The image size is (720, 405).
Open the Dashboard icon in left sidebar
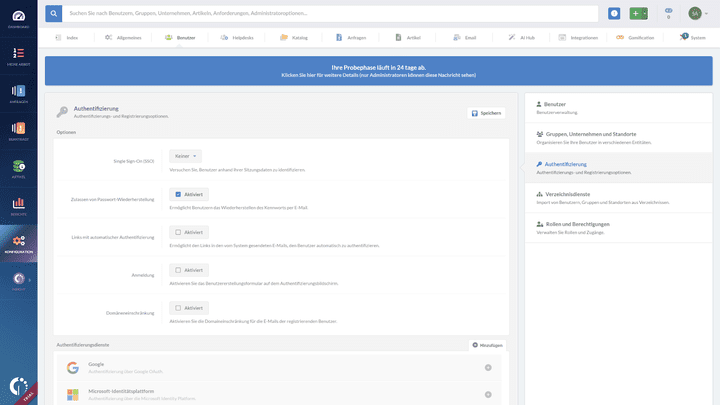coord(19,16)
